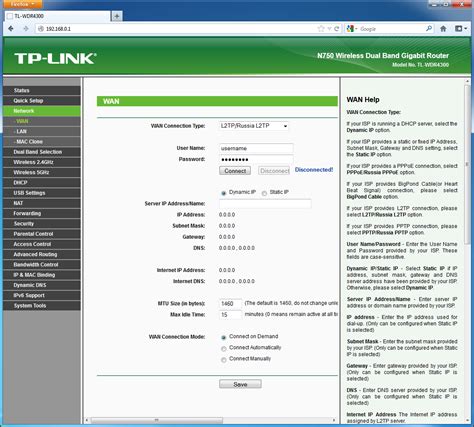Open the home page icon in toolbar
Image resolution: width=474 pixels, height=427 pixels.
click(443, 29)
